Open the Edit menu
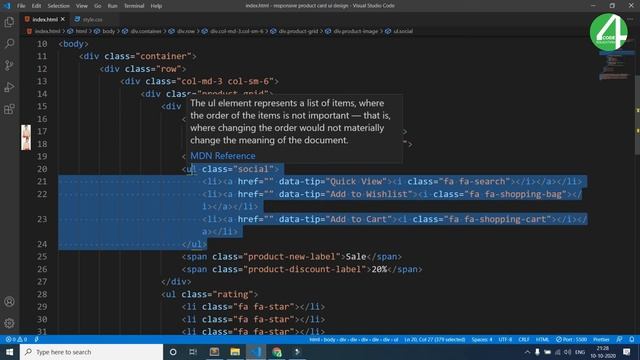 pos(36,6)
